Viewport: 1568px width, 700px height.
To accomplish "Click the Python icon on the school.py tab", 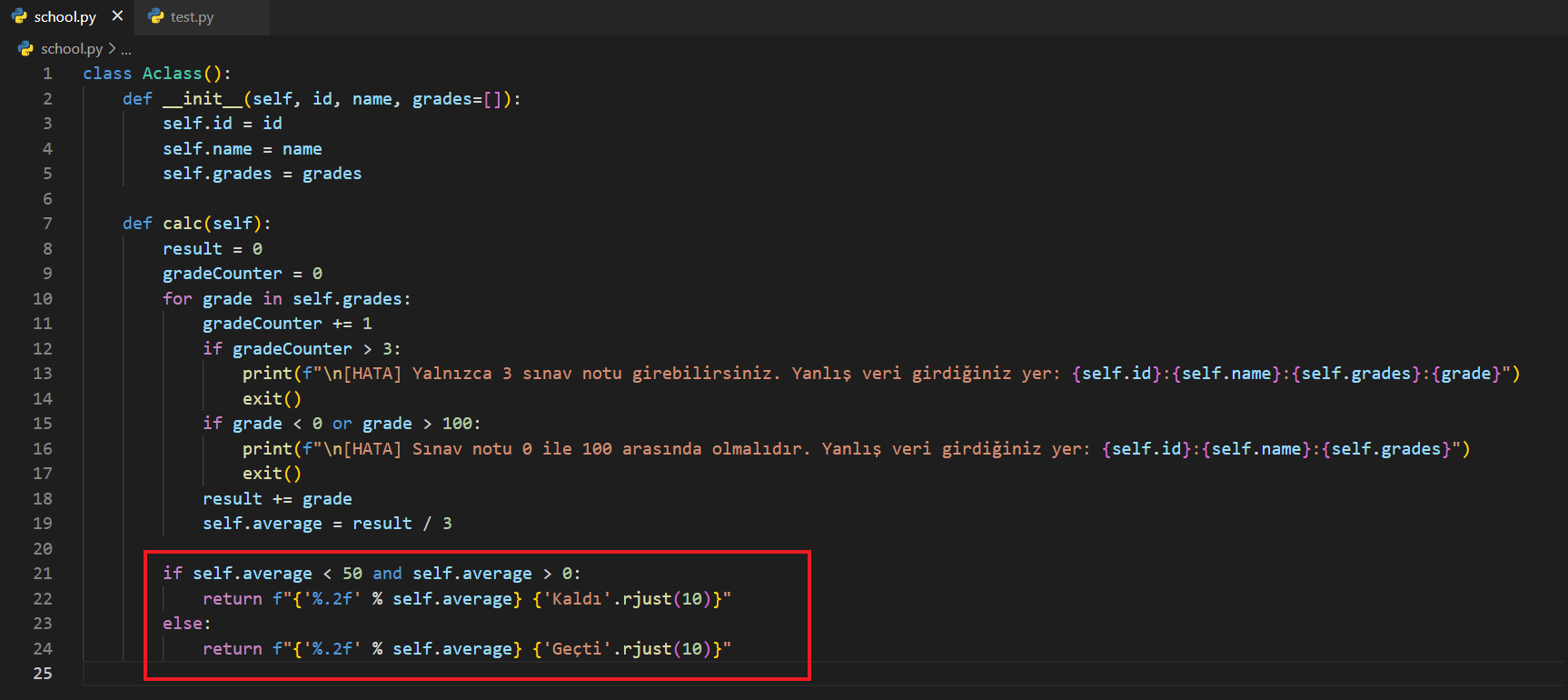I will [19, 16].
